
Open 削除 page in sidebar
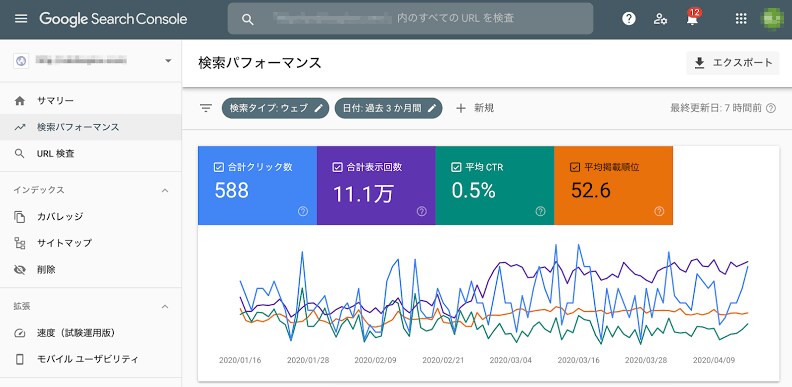(x=90, y=270)
